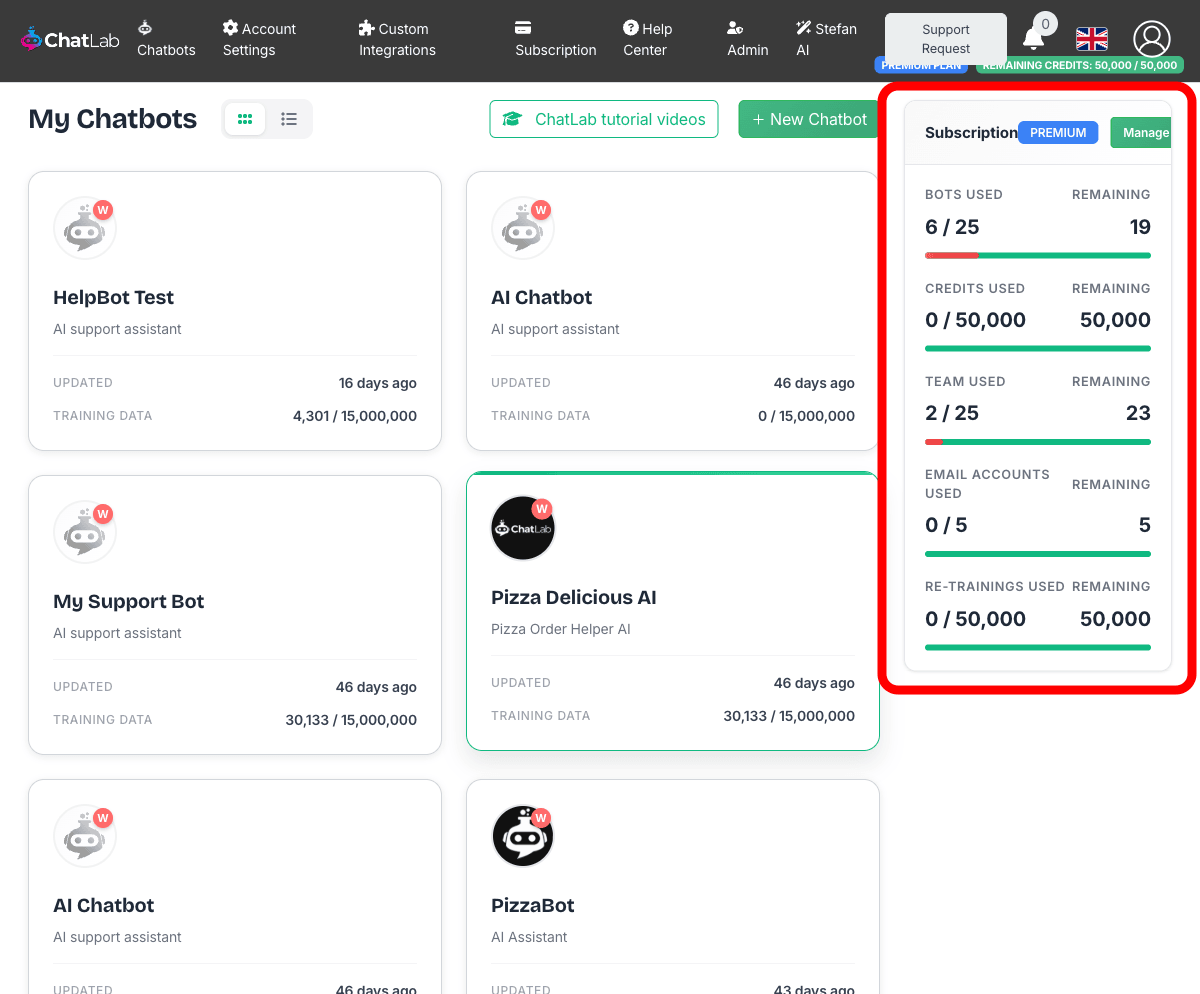The image size is (1200, 994).
Task: Click Manage in the Subscription panel
Action: point(1144,133)
